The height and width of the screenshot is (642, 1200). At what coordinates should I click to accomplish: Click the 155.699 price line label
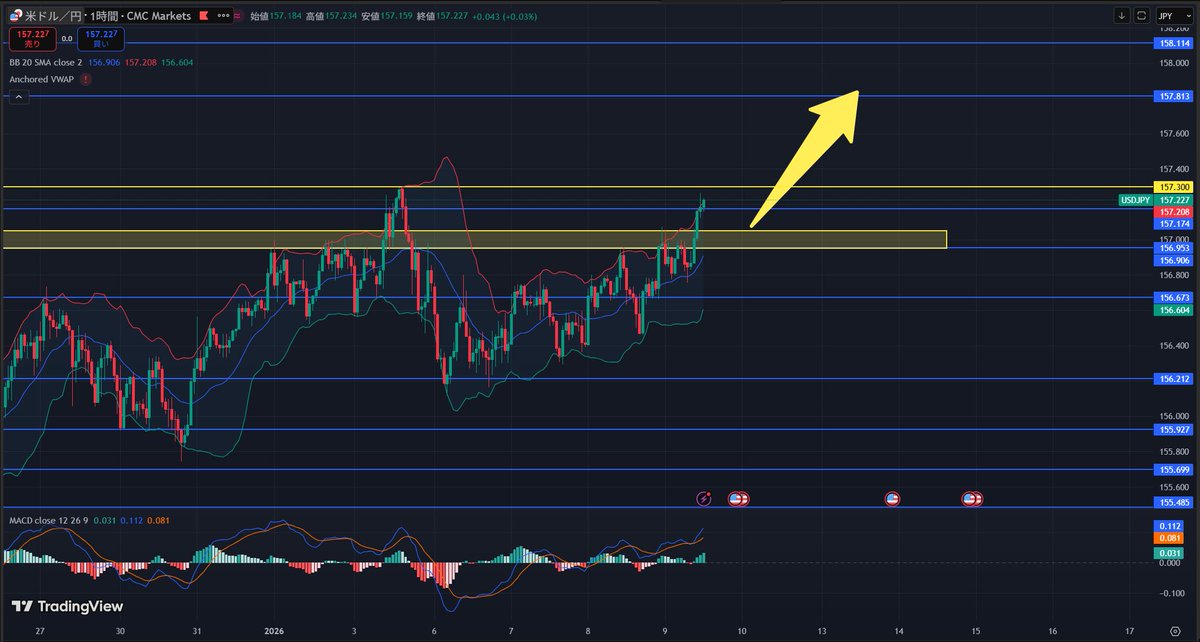tap(1172, 469)
